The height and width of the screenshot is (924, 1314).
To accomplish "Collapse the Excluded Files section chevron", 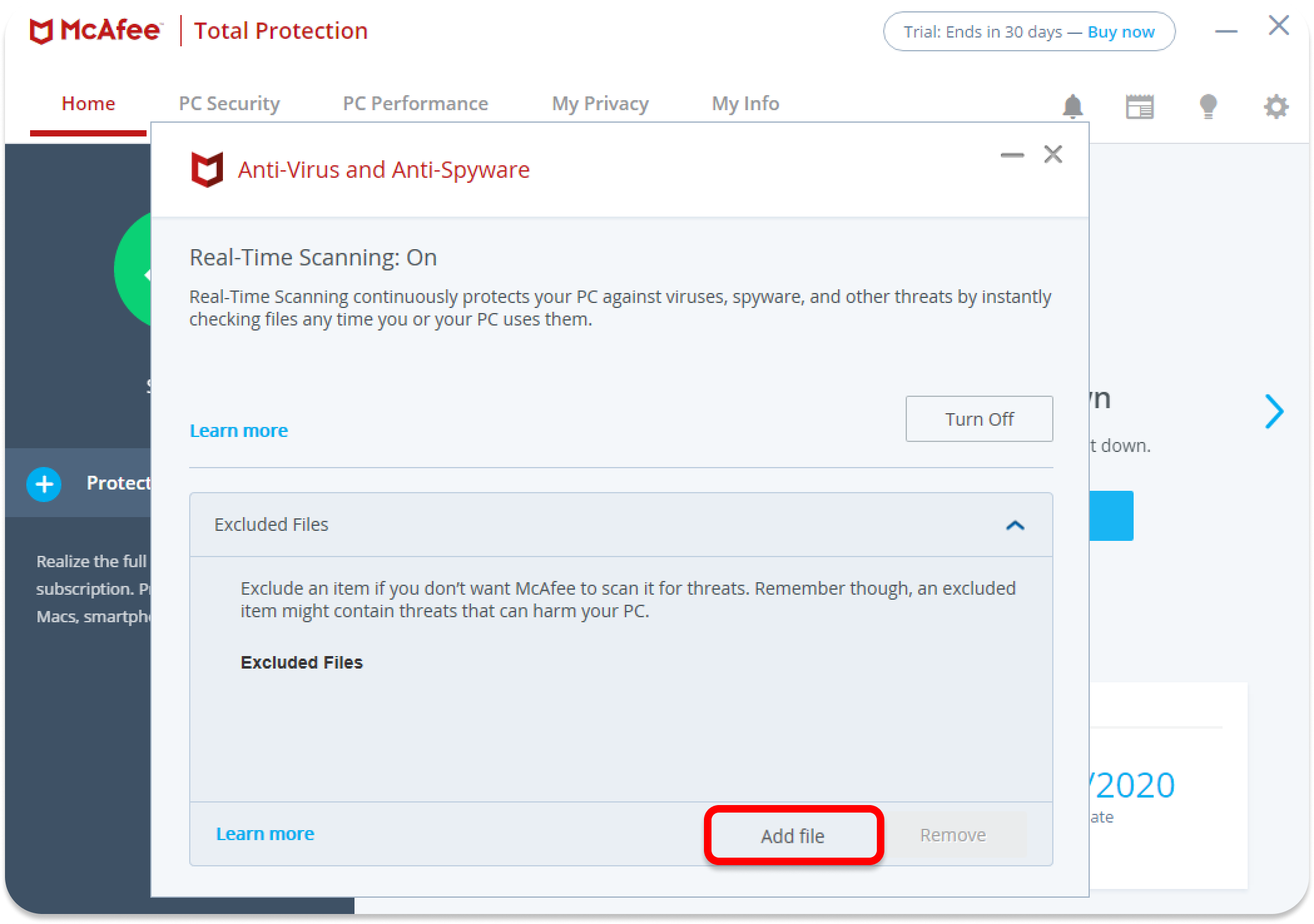I will pos(1015,525).
